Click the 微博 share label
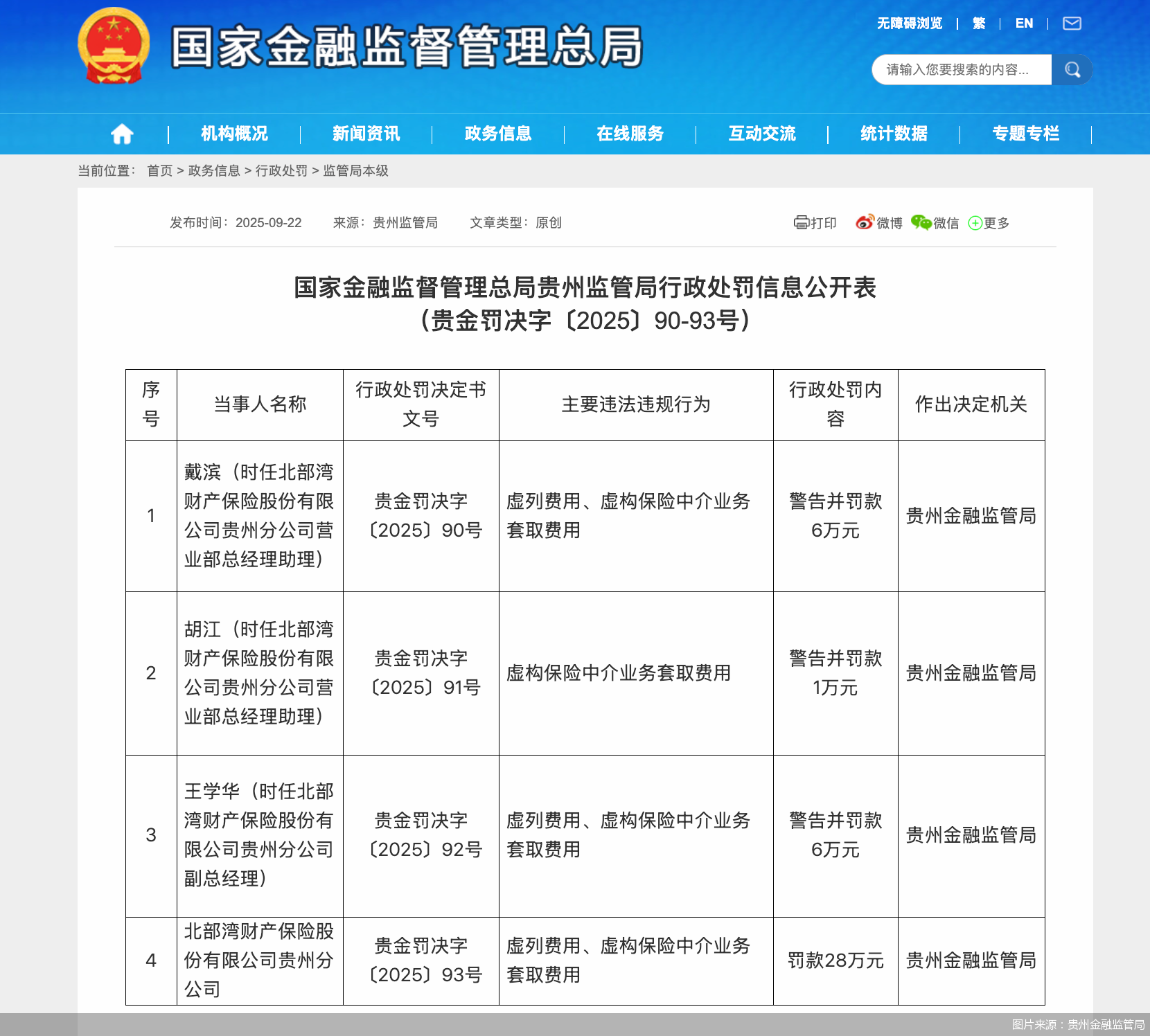1150x1036 pixels. [x=890, y=223]
